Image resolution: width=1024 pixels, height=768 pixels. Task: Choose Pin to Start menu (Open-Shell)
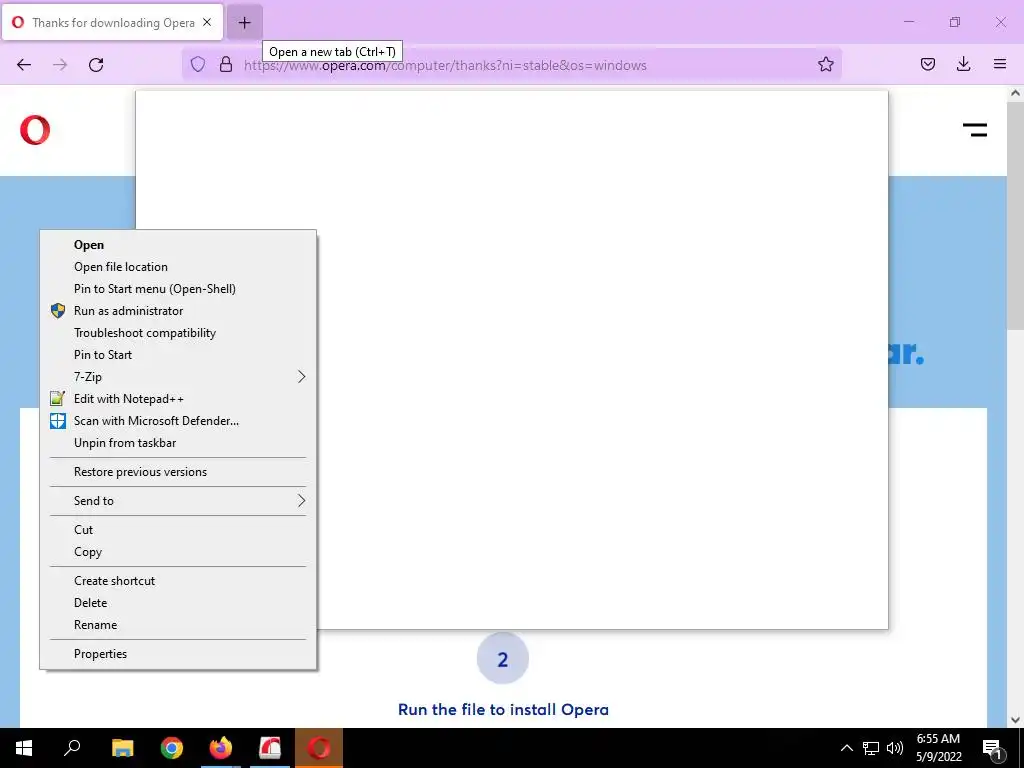click(178, 289)
